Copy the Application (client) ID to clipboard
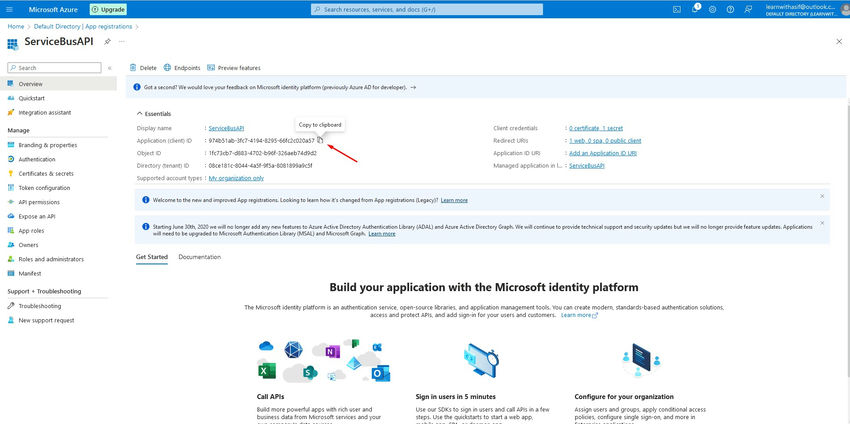The width and height of the screenshot is (850, 424). 320,140
